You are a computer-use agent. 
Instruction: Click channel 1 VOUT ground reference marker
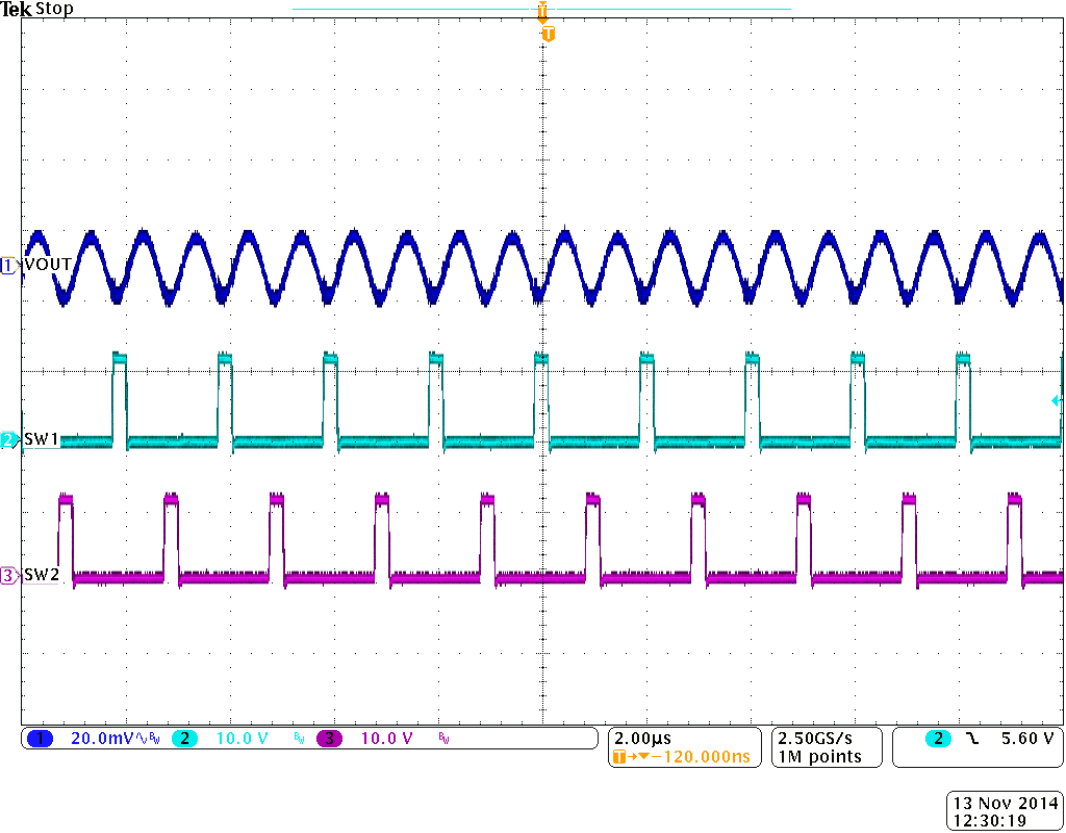coord(9,266)
